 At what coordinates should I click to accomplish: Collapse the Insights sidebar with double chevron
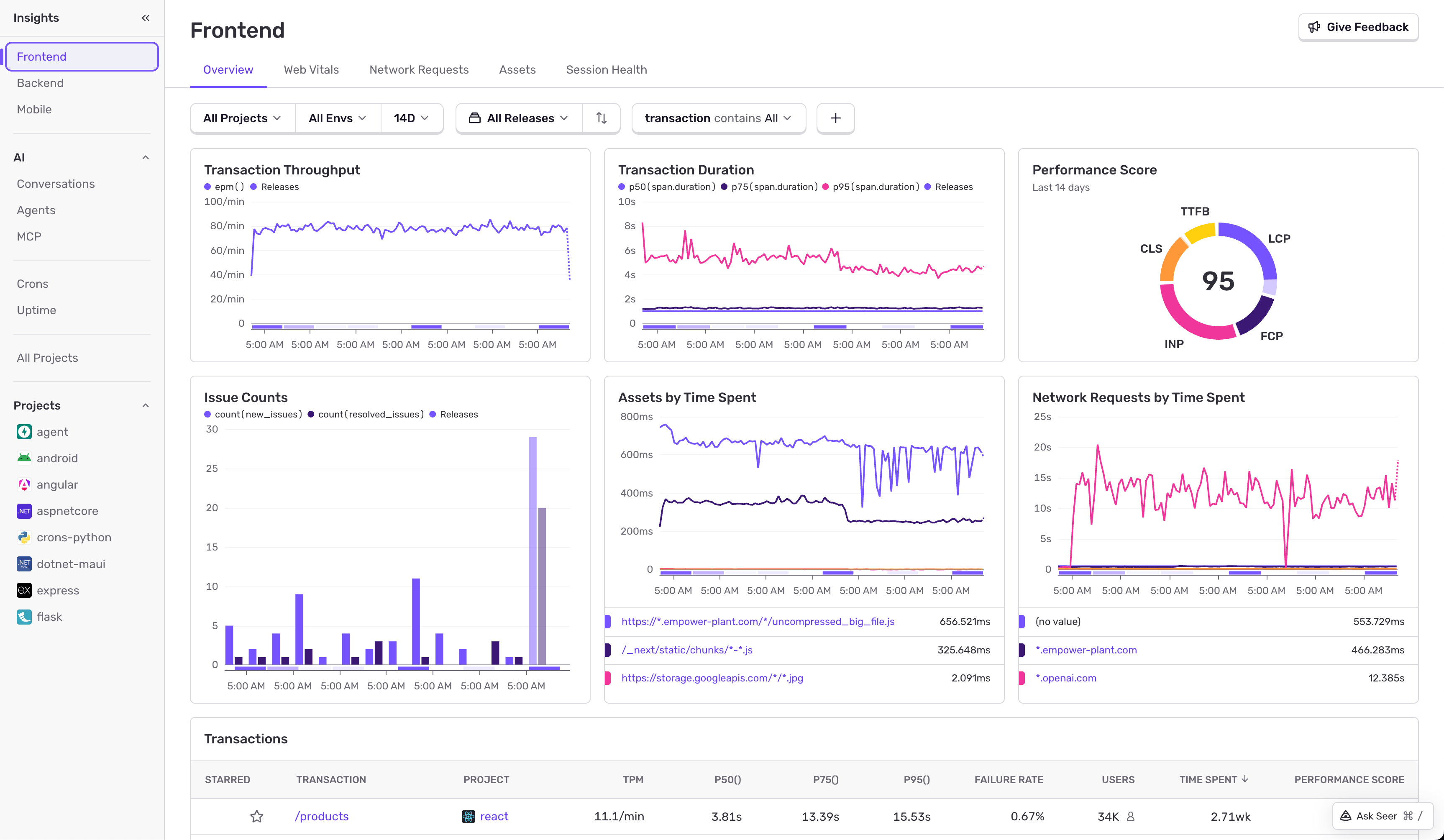(146, 18)
